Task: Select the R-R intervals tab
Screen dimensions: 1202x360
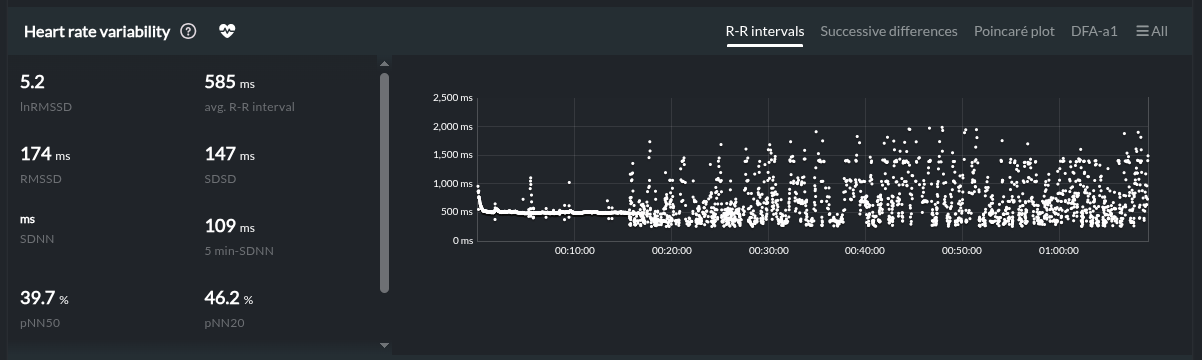Action: pos(765,31)
